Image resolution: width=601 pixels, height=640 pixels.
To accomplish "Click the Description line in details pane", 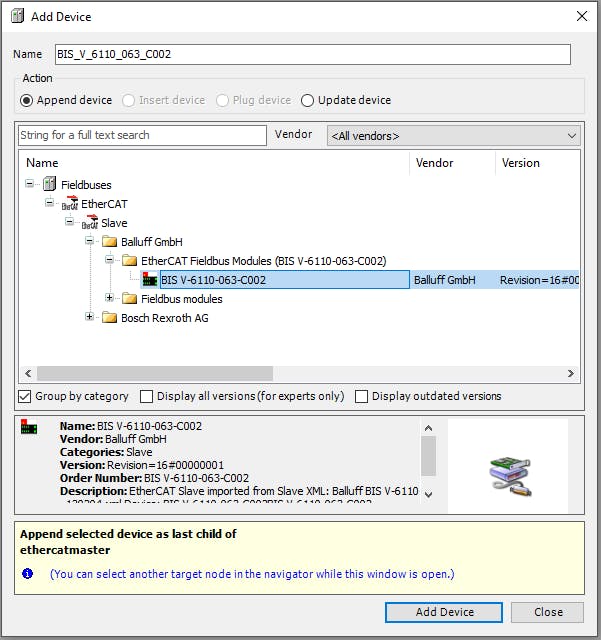I will [x=239, y=491].
